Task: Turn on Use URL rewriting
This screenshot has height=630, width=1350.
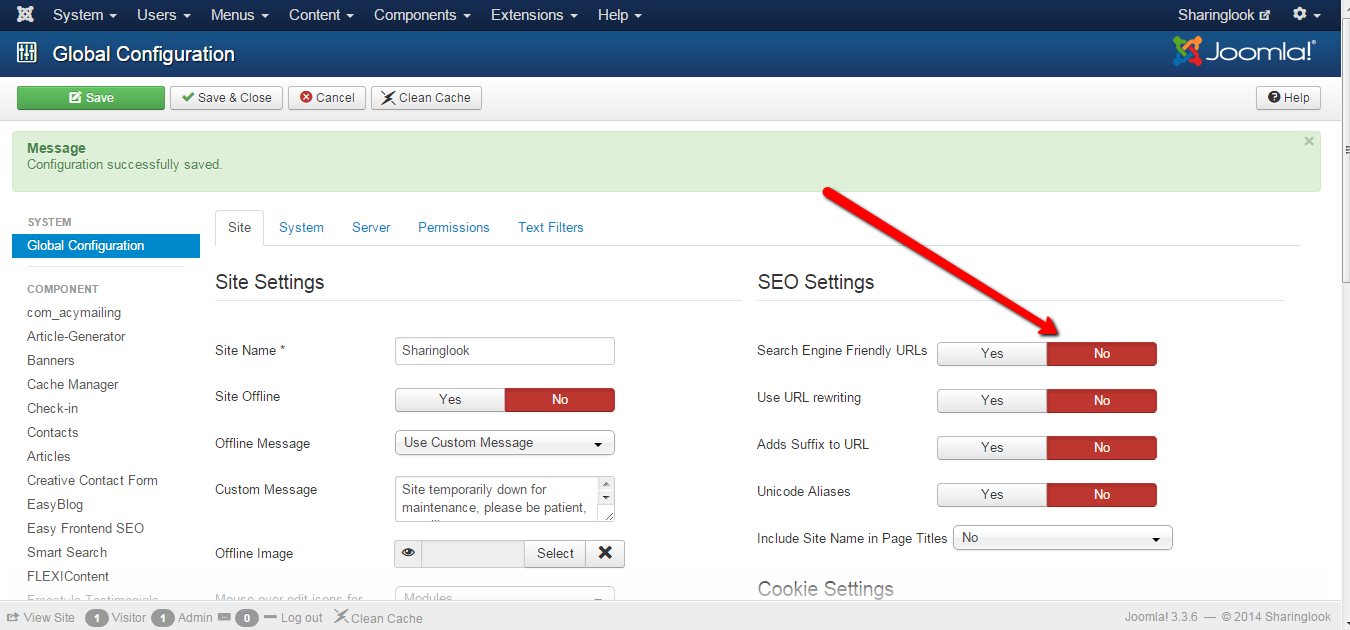Action: click(992, 401)
